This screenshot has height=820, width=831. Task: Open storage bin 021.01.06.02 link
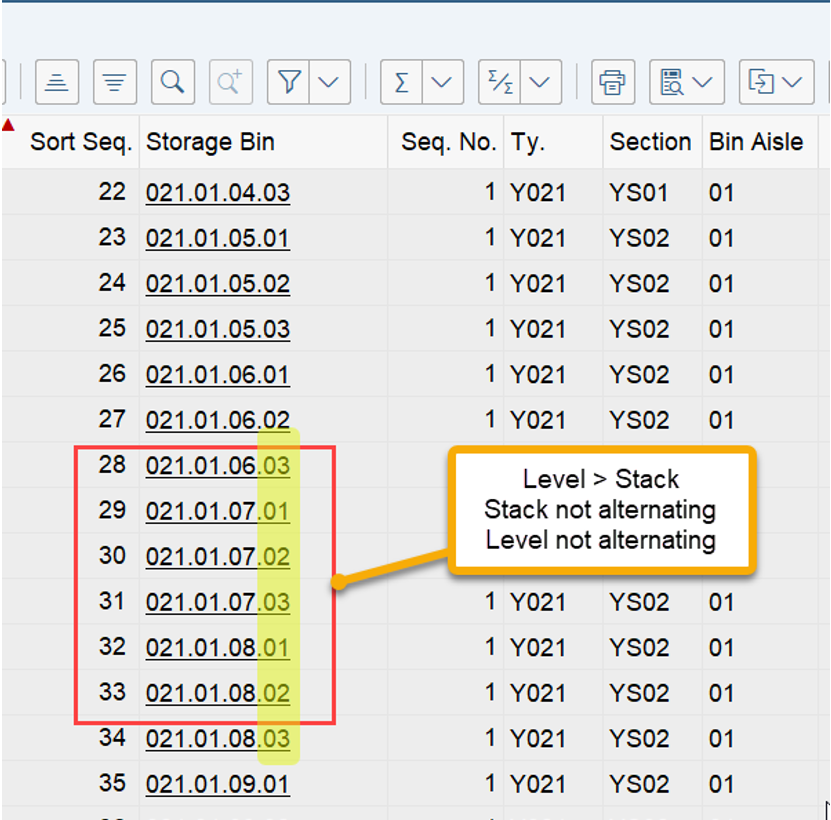pyautogui.click(x=218, y=420)
